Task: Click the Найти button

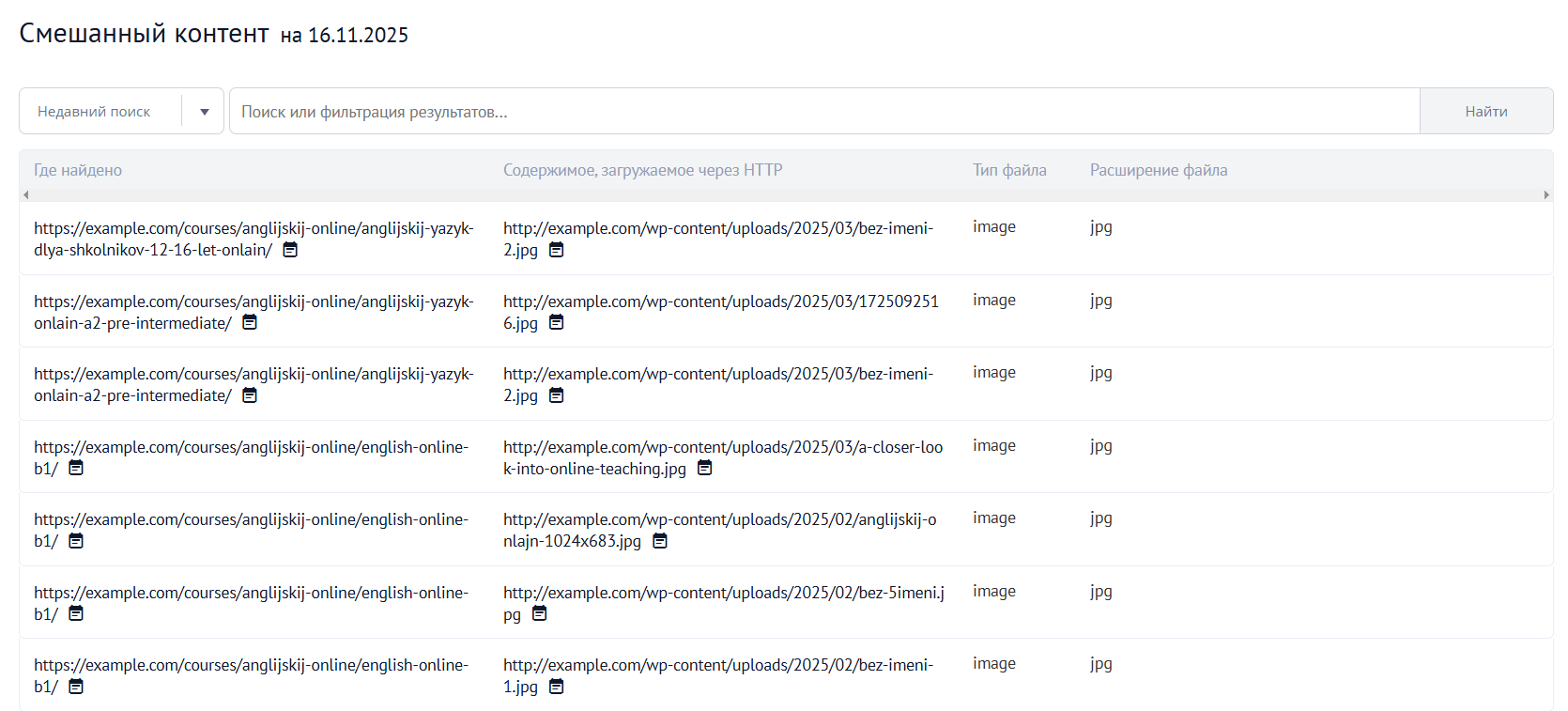Action: (x=1486, y=111)
